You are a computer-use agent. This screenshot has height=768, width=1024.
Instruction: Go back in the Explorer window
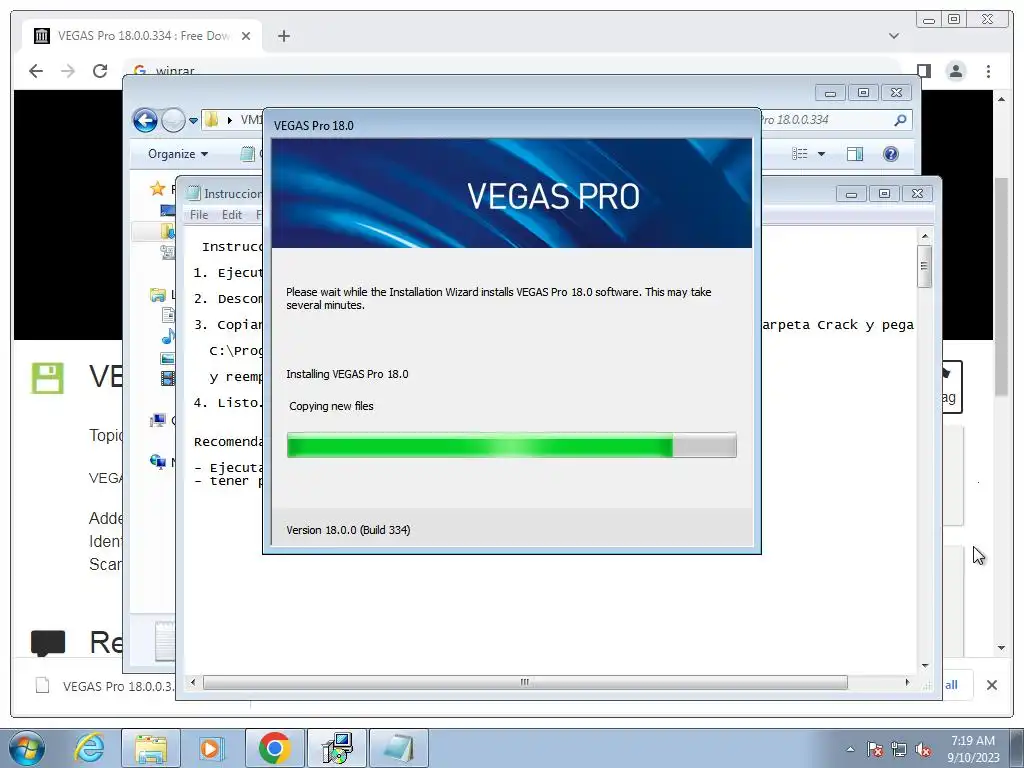point(145,120)
